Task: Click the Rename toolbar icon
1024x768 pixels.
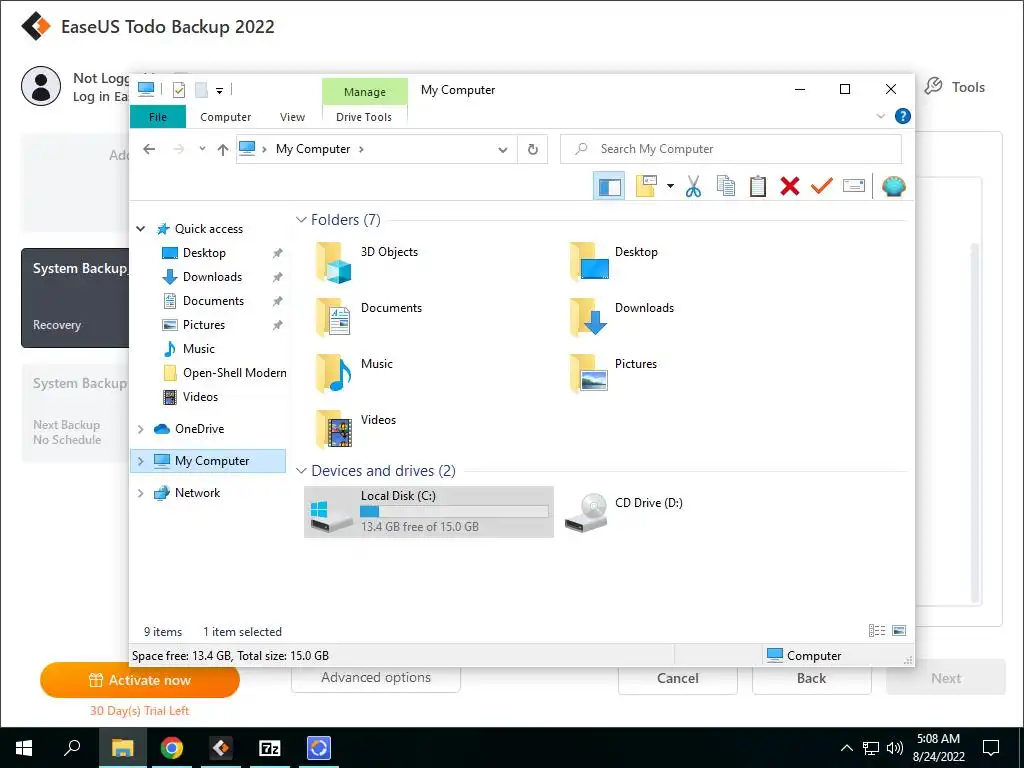Action: (854, 187)
